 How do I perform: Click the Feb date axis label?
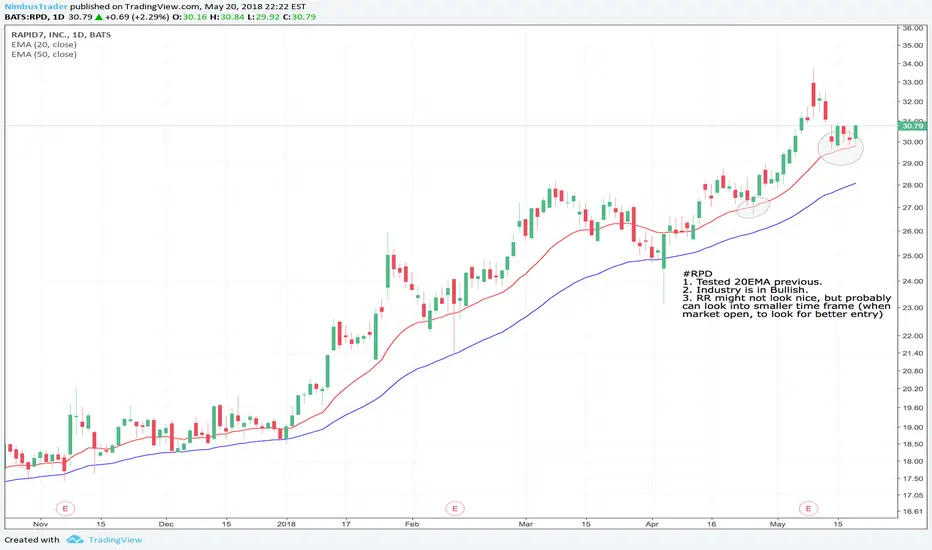(x=412, y=524)
